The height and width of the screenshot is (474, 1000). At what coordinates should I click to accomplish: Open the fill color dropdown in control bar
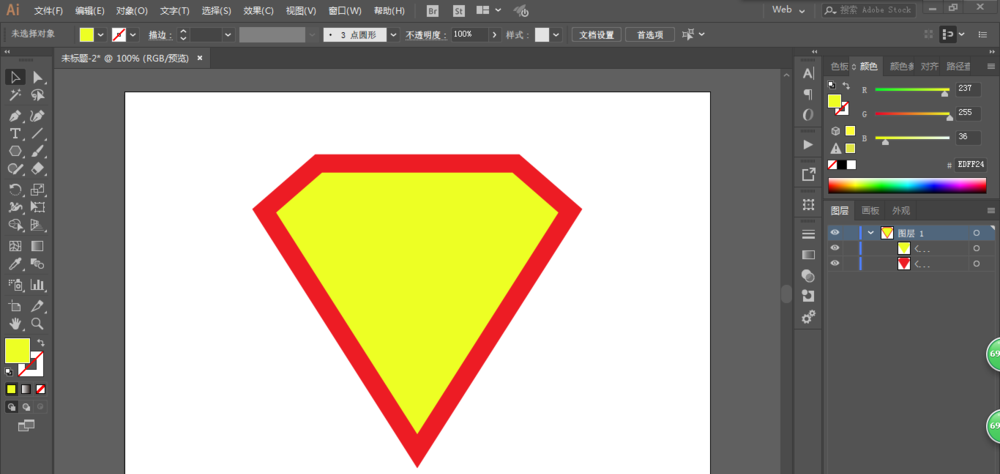point(101,34)
